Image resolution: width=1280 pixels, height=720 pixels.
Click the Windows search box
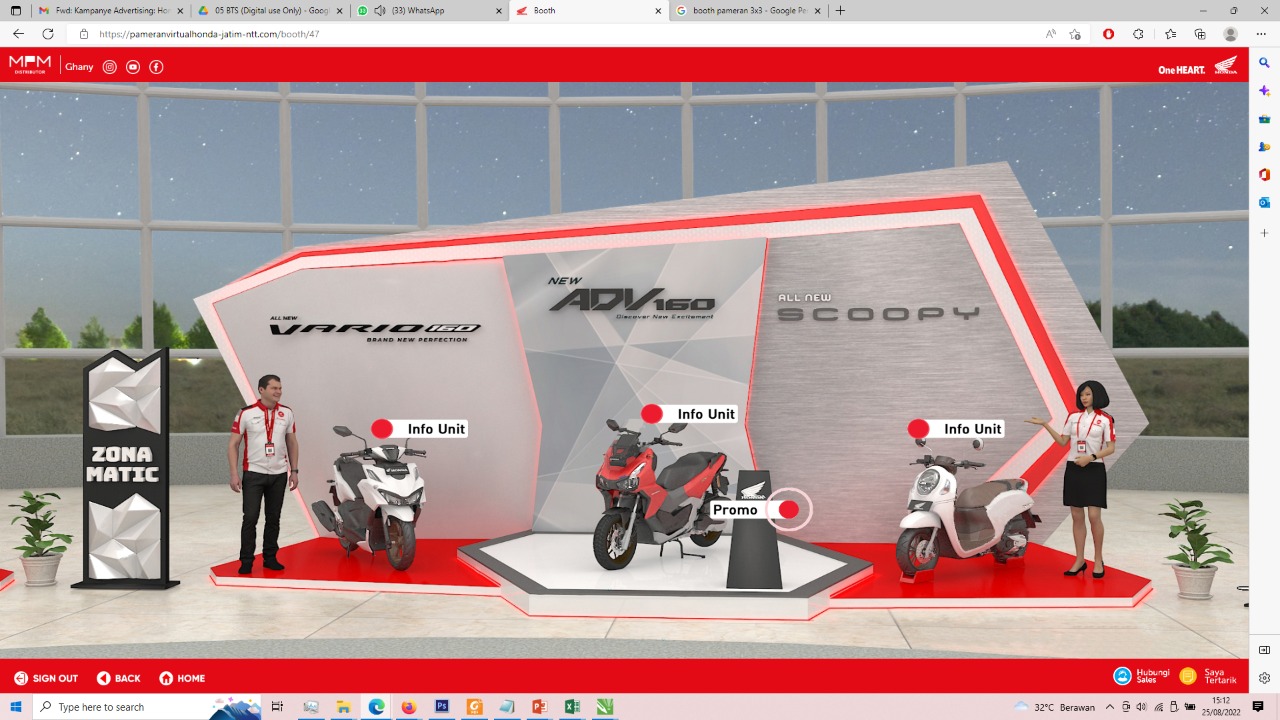click(x=147, y=707)
